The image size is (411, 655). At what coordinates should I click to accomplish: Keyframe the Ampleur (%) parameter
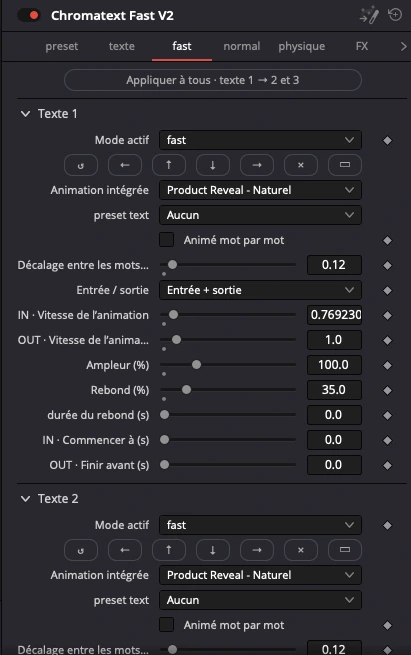click(x=387, y=366)
